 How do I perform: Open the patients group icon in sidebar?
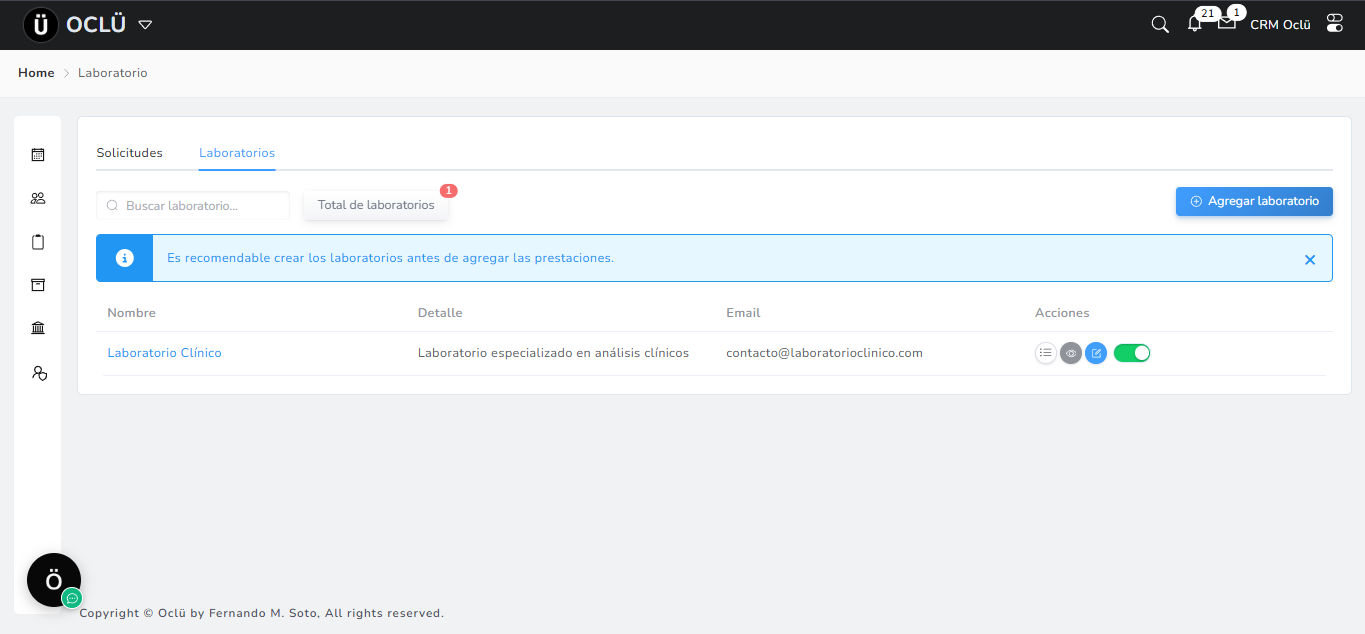38,198
